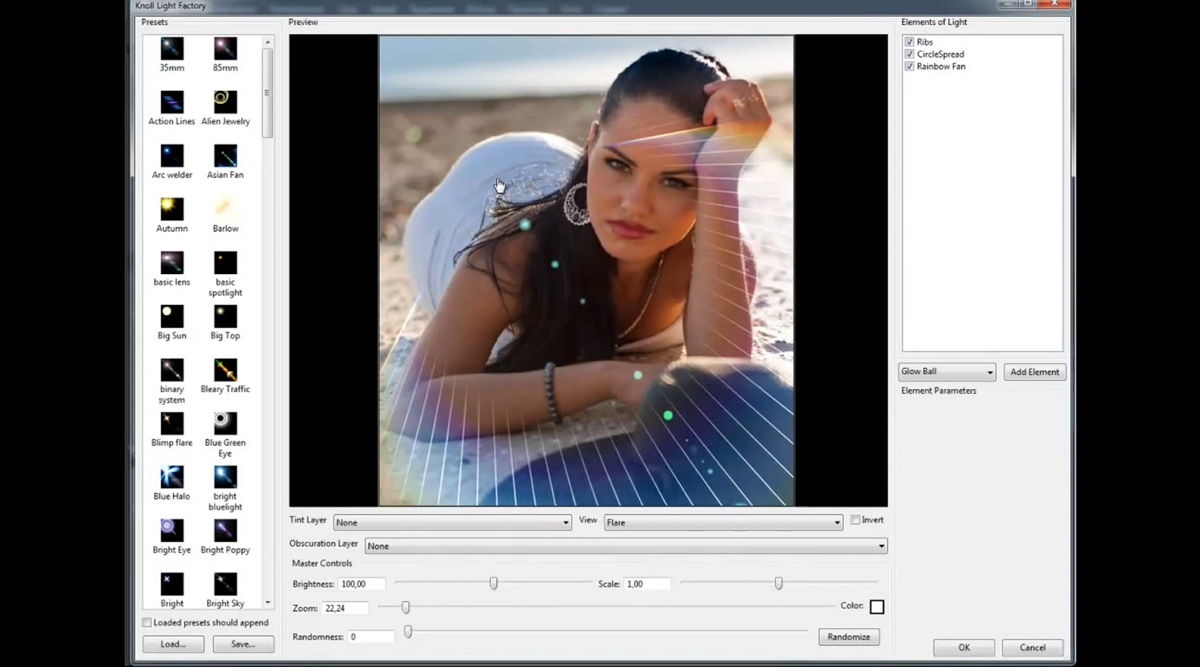Click the Brightness slider handle
1200x667 pixels.
coord(494,583)
